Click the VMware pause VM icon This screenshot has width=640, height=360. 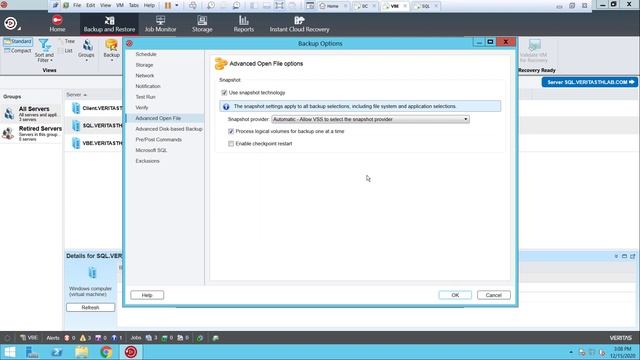(x=168, y=5)
